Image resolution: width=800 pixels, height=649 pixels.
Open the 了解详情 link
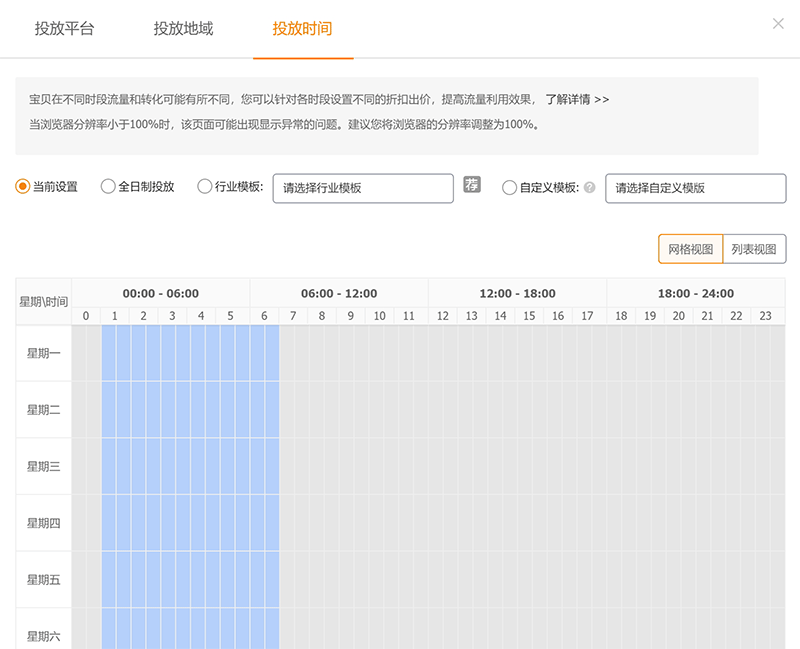[577, 100]
